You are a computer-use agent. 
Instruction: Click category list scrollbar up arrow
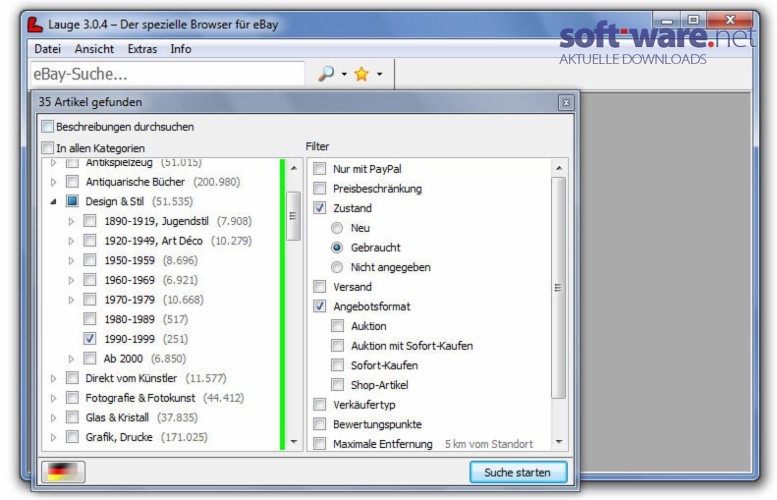point(294,168)
